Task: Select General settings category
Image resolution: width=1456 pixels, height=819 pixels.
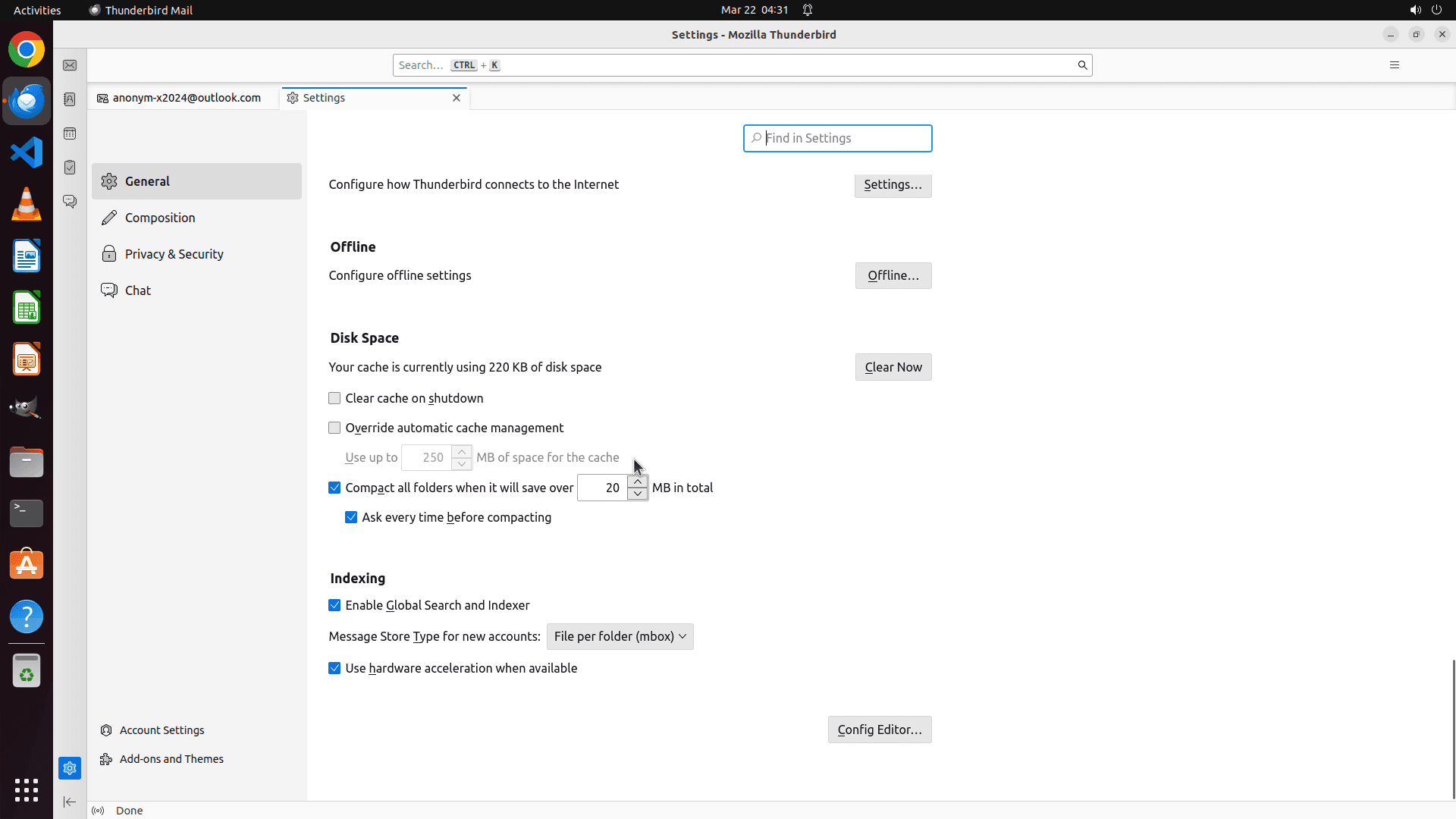Action: 196,181
